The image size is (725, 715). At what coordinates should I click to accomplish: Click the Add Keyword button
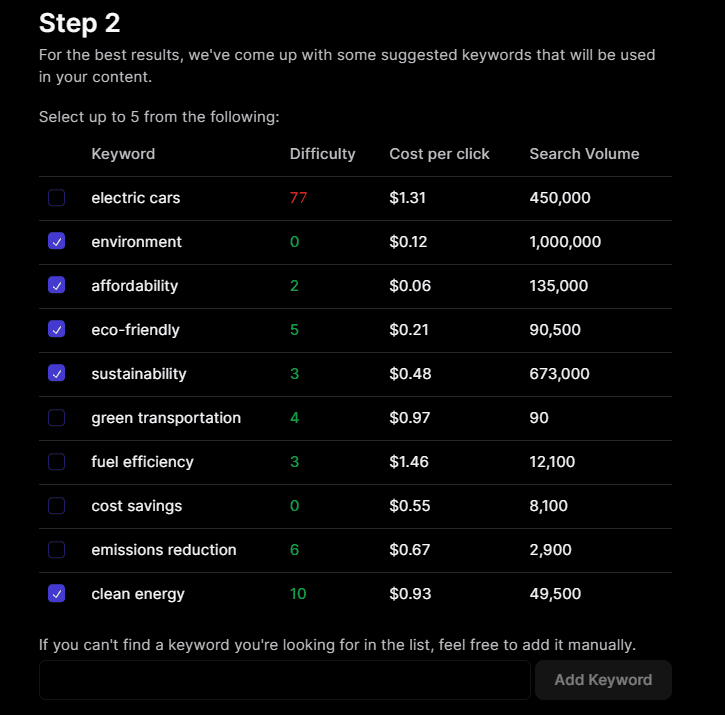(x=603, y=680)
